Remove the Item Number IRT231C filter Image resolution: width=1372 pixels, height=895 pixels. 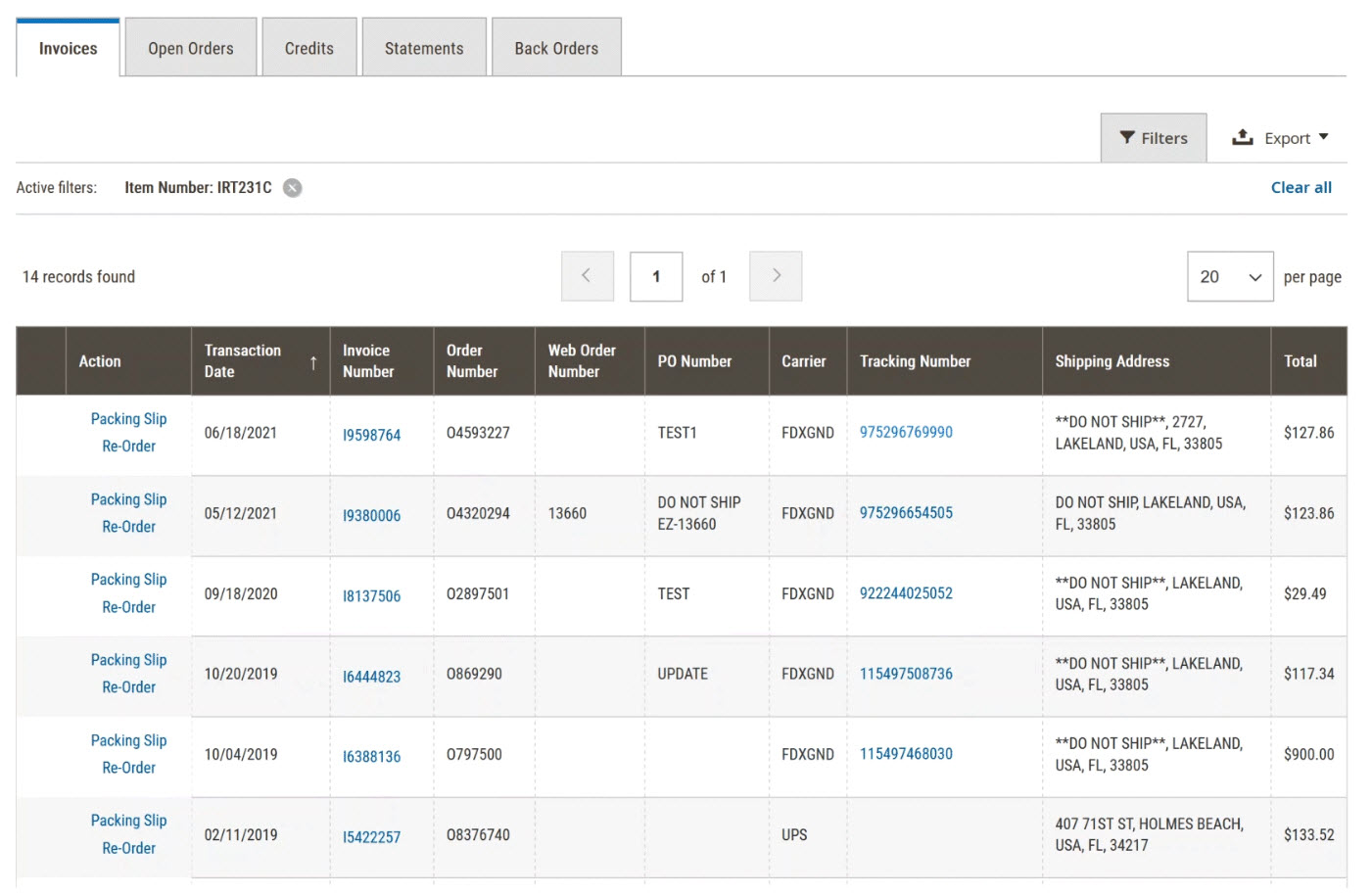coord(292,188)
